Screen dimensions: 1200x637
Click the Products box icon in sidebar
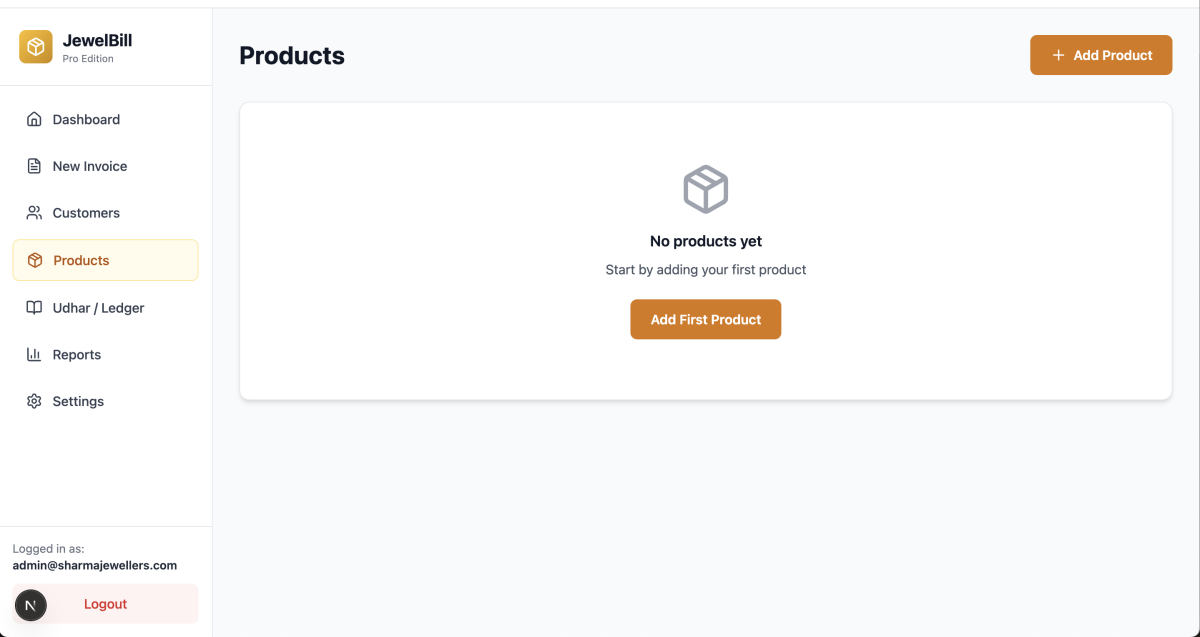(35, 260)
